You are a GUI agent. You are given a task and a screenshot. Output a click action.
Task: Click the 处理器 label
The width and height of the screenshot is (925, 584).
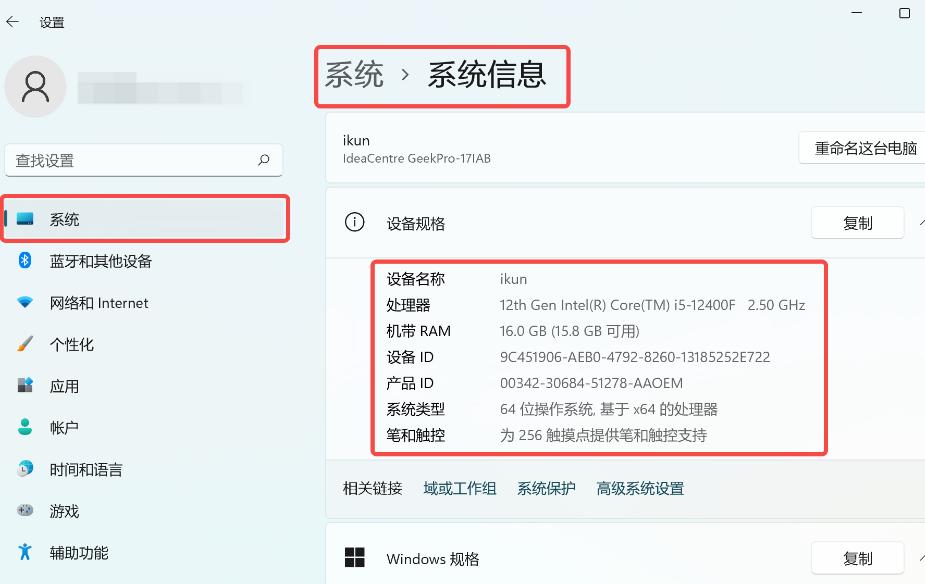point(408,305)
